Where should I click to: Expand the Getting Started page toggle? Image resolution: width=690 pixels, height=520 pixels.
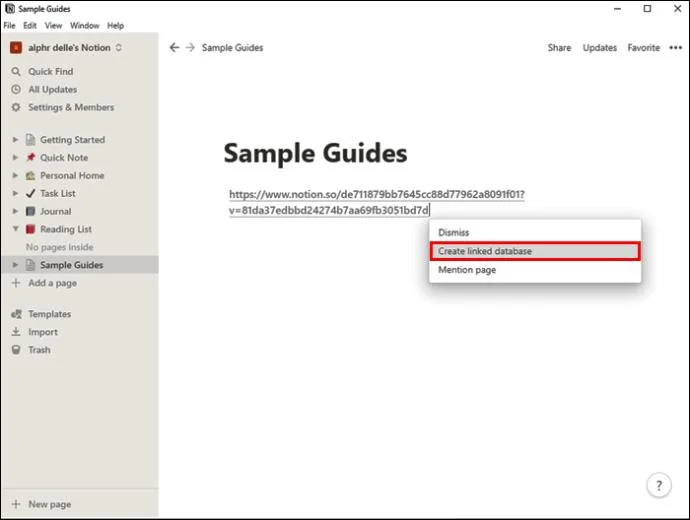pyautogui.click(x=15, y=140)
